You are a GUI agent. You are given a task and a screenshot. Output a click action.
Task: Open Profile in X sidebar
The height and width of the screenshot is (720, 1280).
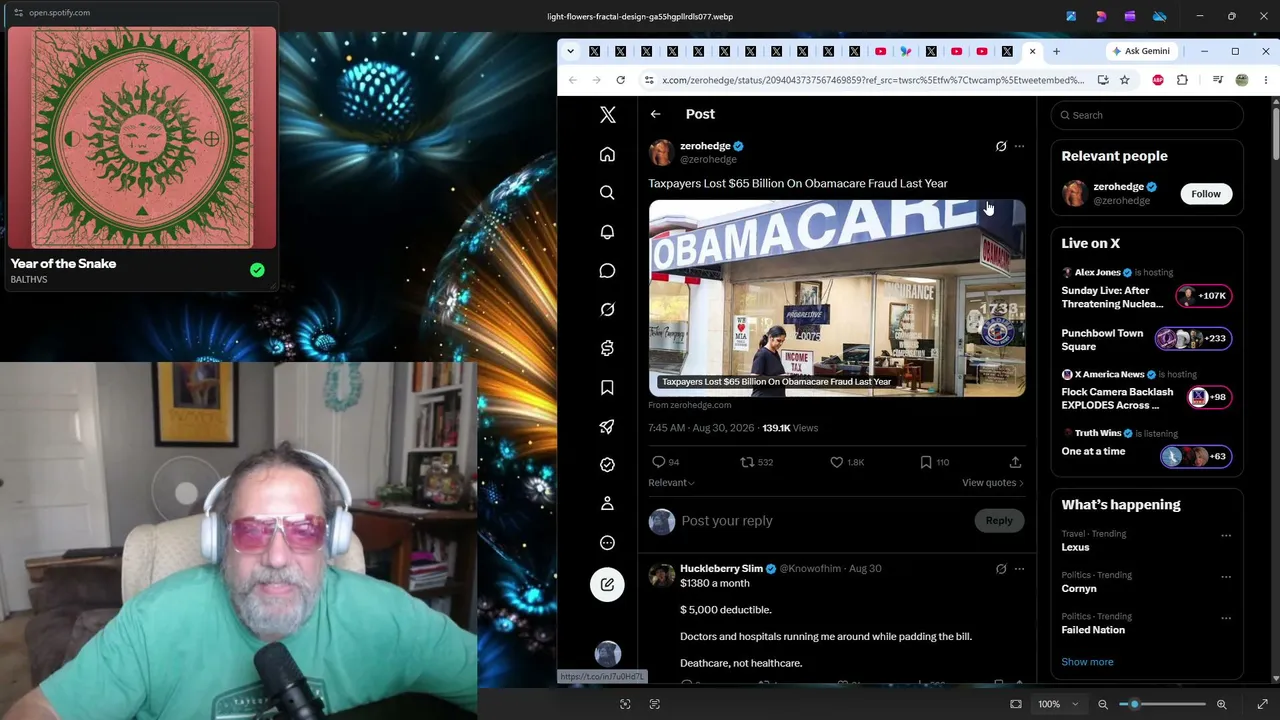(x=607, y=504)
